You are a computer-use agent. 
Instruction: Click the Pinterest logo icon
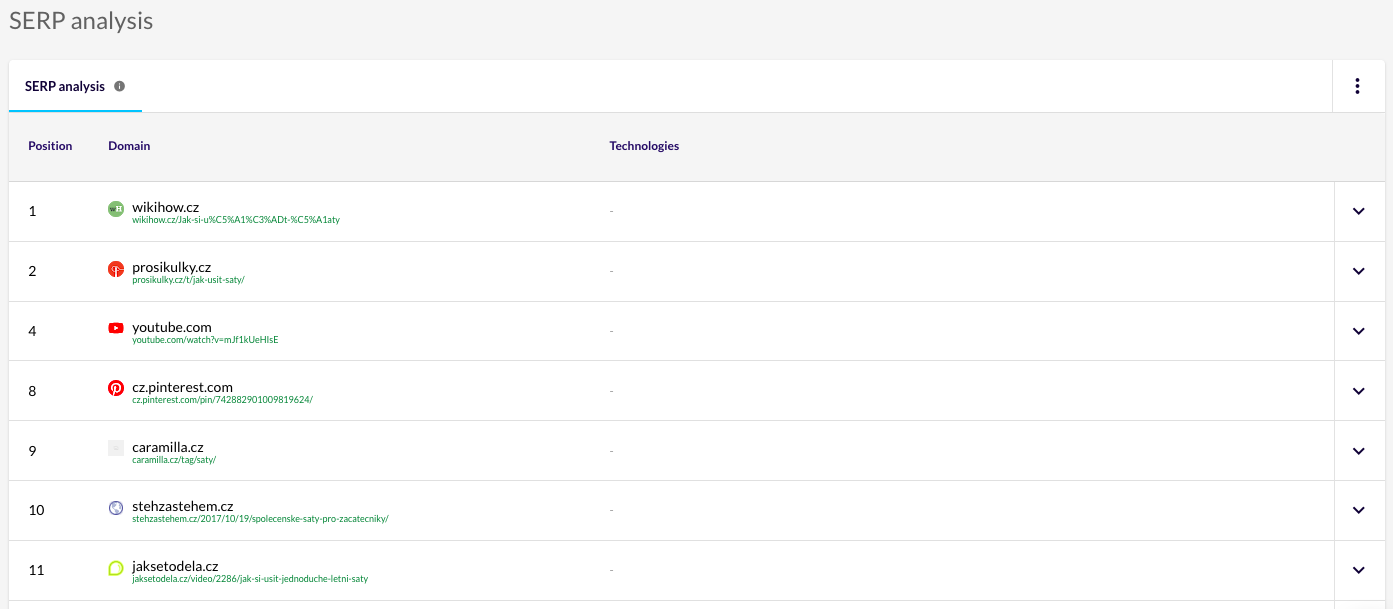pyautogui.click(x=116, y=388)
